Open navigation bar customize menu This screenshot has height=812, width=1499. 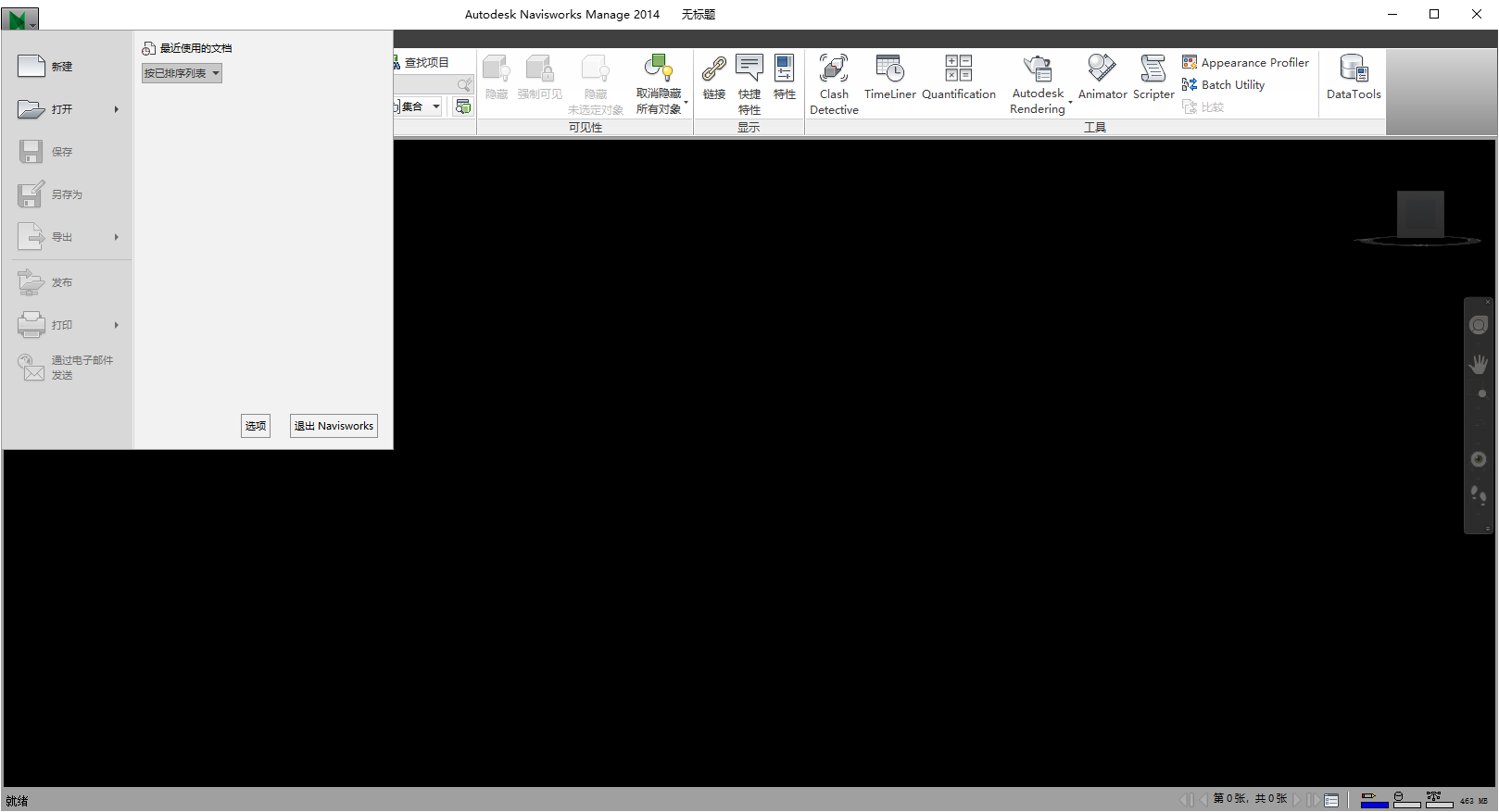(1488, 529)
